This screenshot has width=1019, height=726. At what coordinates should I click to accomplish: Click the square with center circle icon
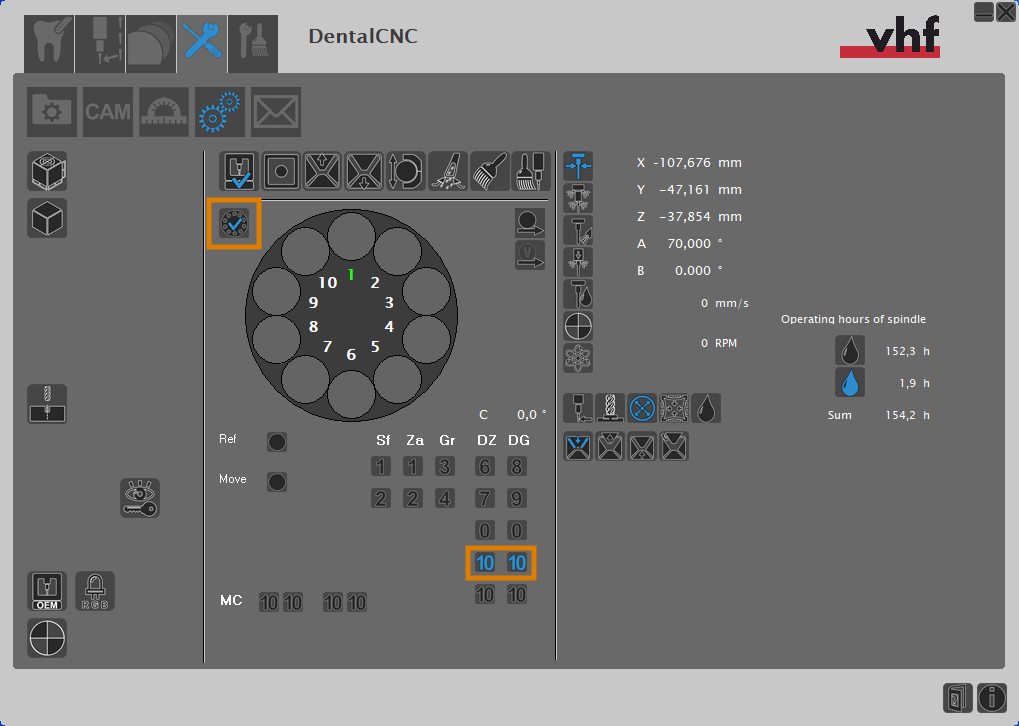(x=281, y=171)
